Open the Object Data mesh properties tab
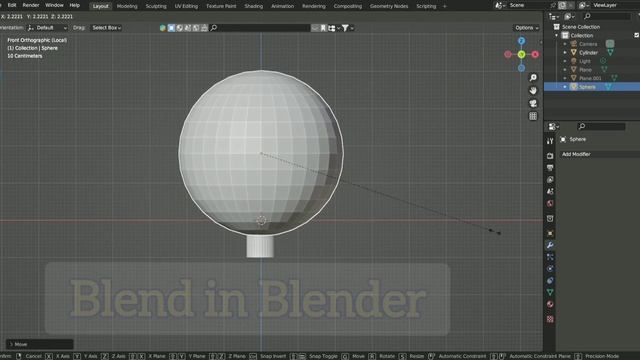 coord(550,292)
